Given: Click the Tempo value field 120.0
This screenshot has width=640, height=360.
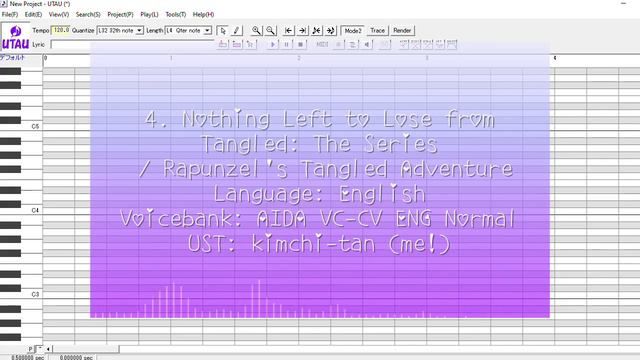Looking at the screenshot, I should [60, 30].
